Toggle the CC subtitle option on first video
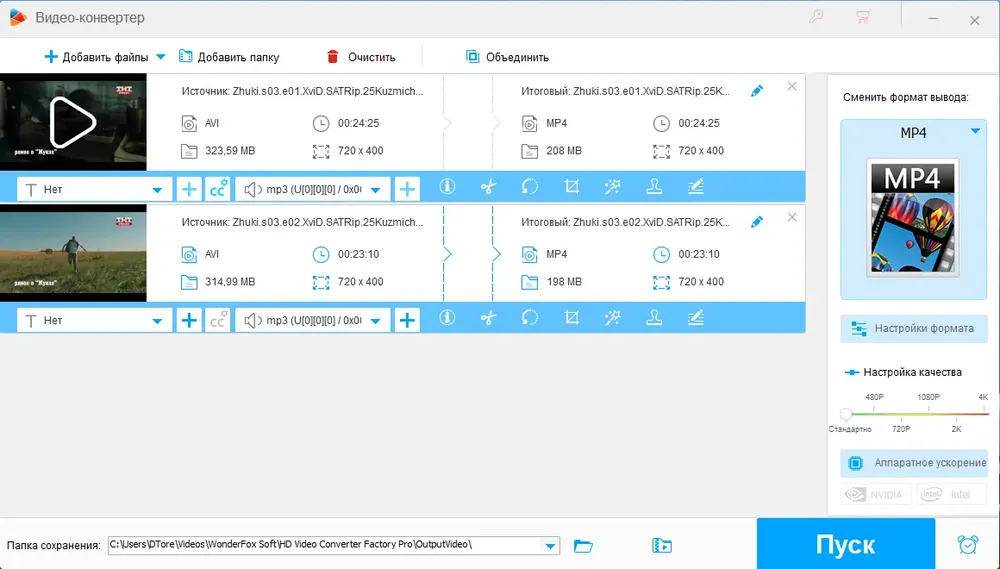The image size is (1000, 569). pyautogui.click(x=217, y=189)
